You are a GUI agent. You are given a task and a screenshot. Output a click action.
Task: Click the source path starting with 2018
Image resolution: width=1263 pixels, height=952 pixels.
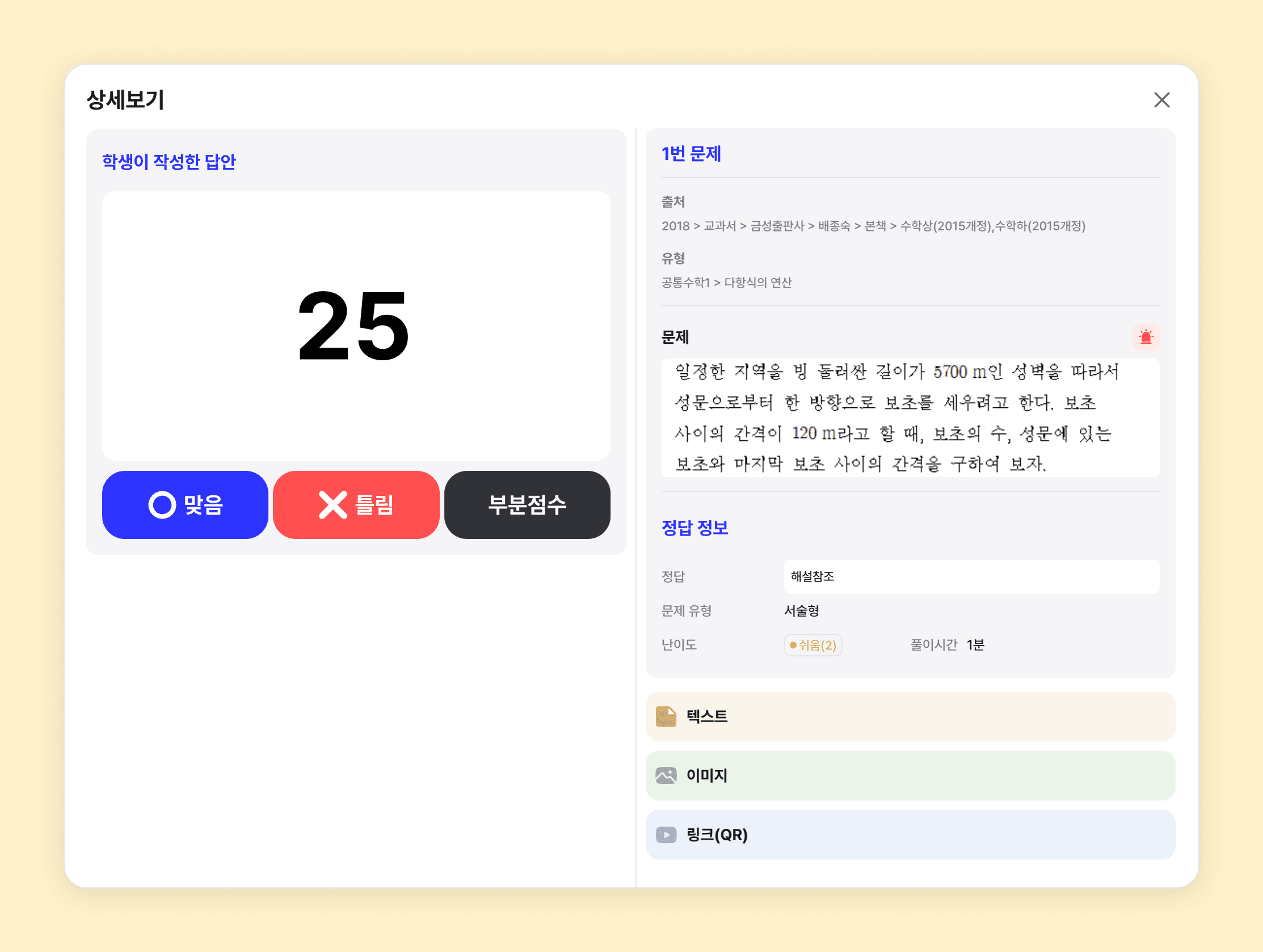tap(873, 226)
